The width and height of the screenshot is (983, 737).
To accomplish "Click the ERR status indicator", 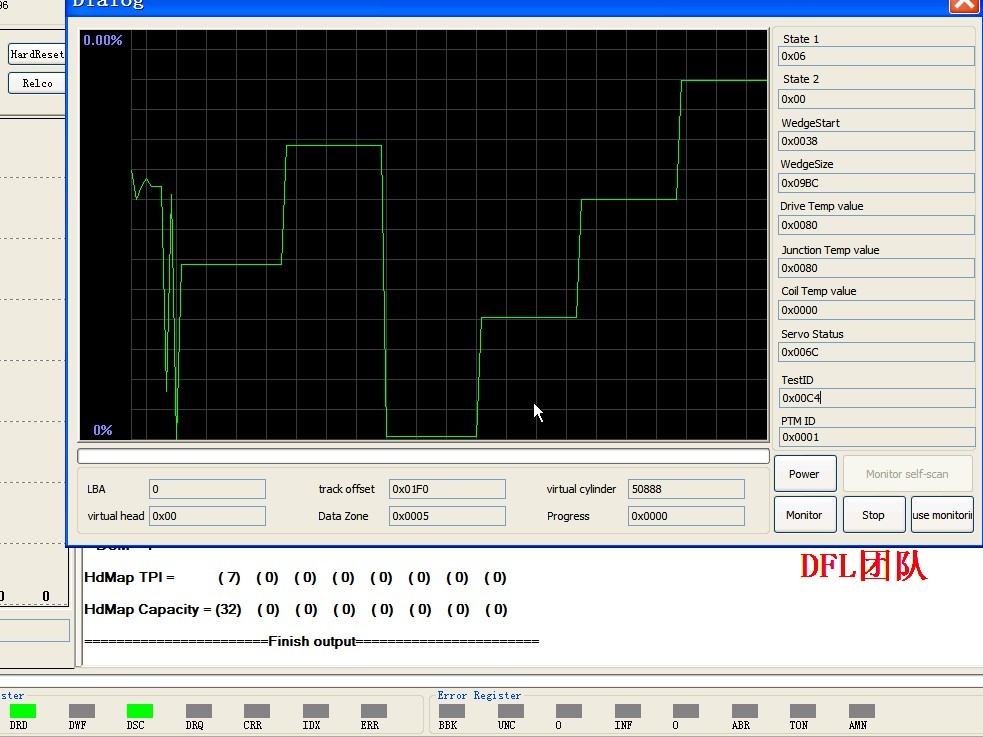I will [374, 711].
